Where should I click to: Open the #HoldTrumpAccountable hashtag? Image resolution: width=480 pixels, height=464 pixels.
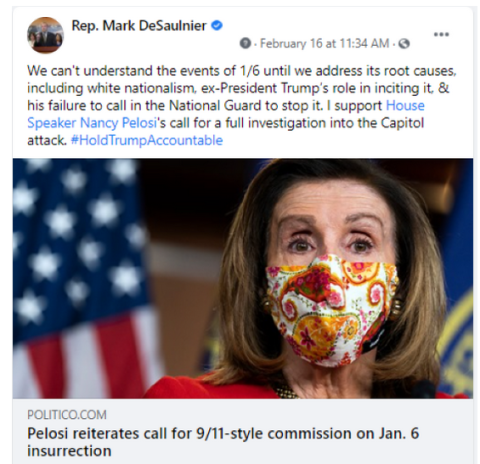[x=147, y=140]
